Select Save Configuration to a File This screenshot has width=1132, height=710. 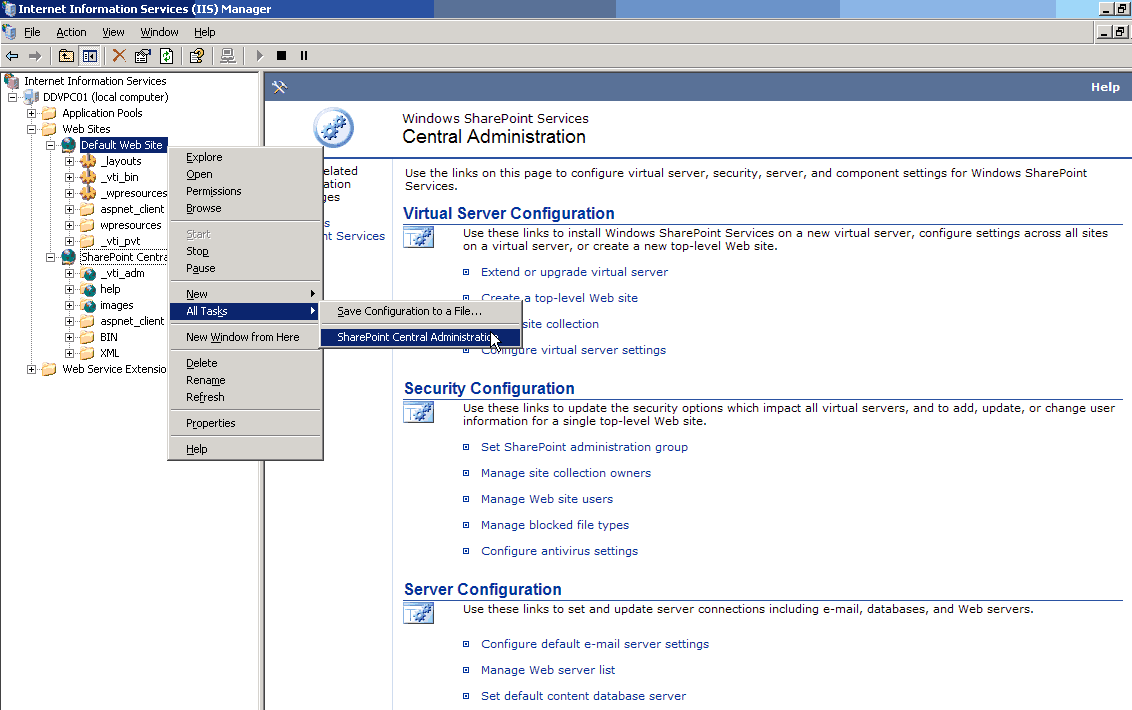click(420, 311)
